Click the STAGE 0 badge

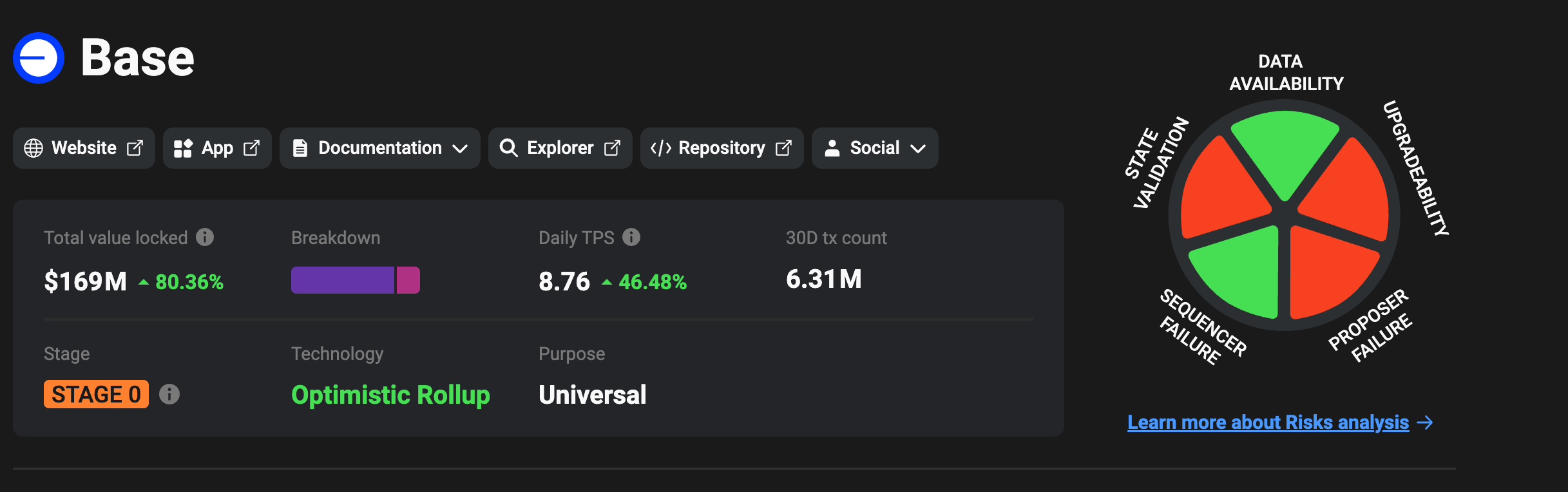[x=96, y=394]
